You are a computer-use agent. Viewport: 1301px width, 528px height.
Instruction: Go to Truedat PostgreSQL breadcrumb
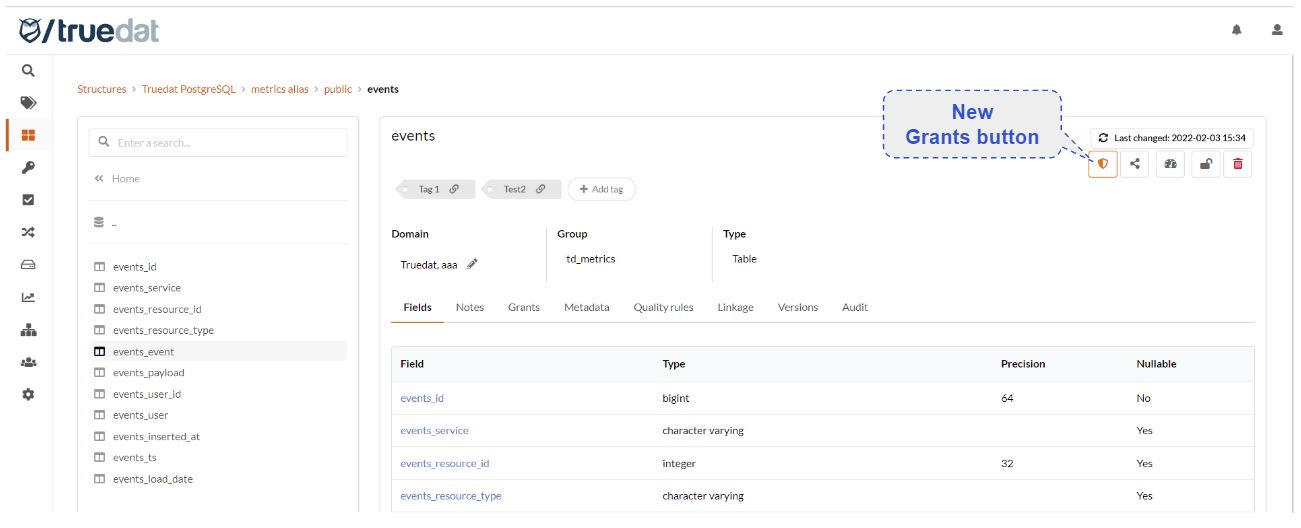[189, 89]
